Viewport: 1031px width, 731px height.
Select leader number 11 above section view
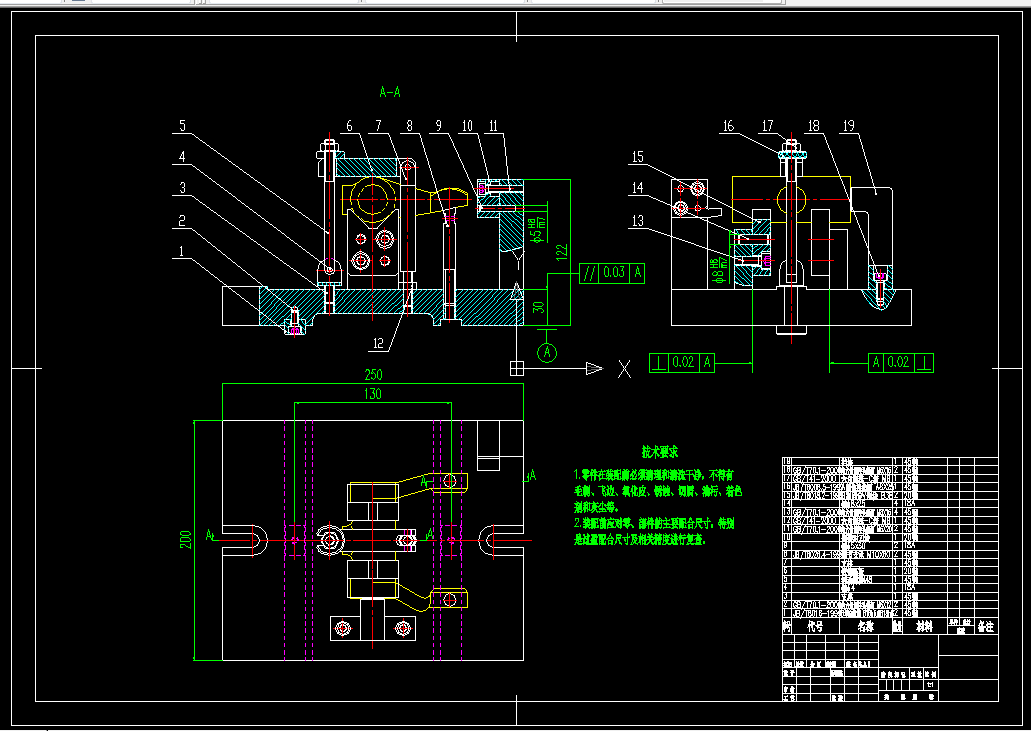click(x=494, y=126)
